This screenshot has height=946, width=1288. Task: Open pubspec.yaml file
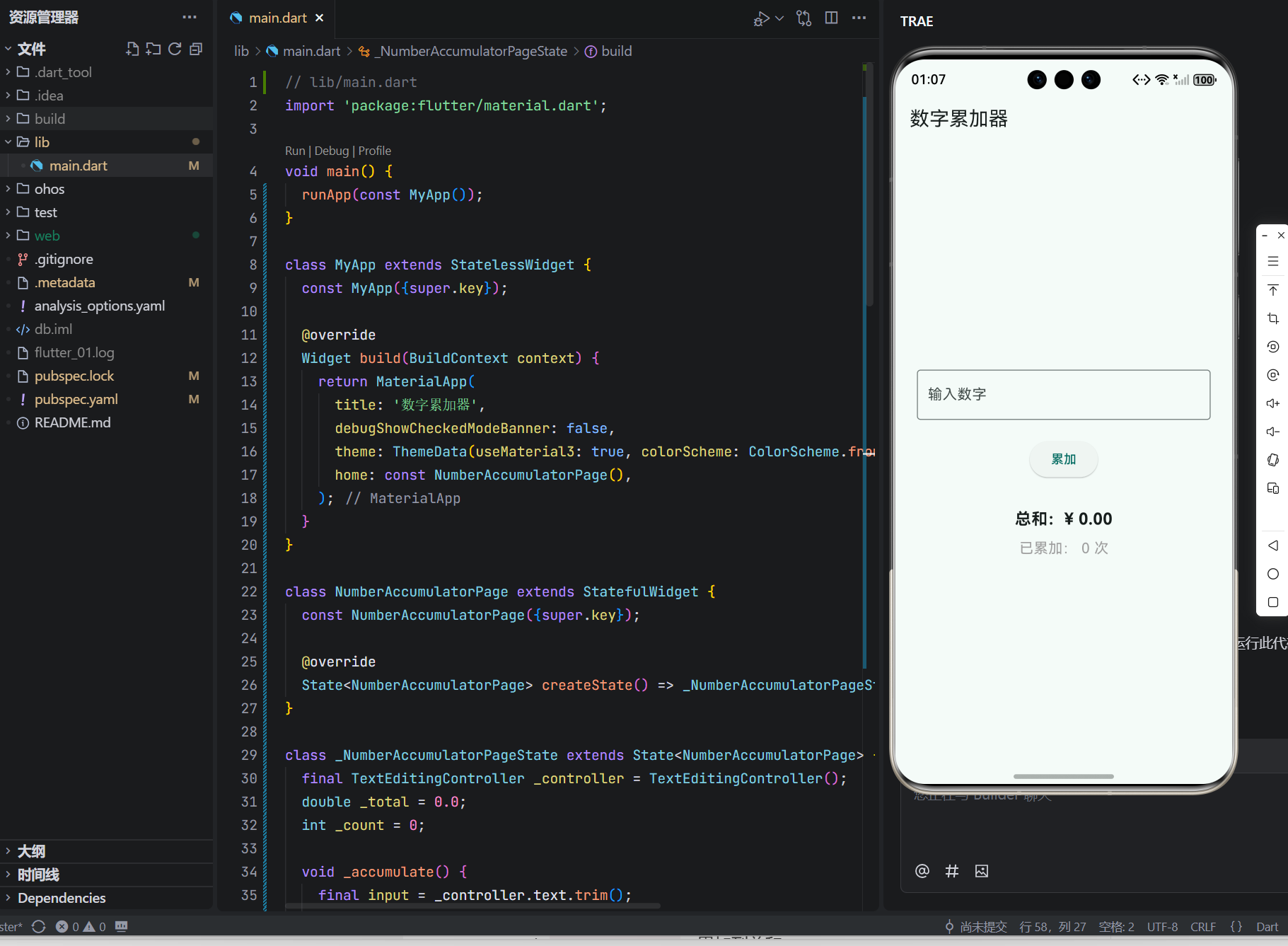pos(106,399)
